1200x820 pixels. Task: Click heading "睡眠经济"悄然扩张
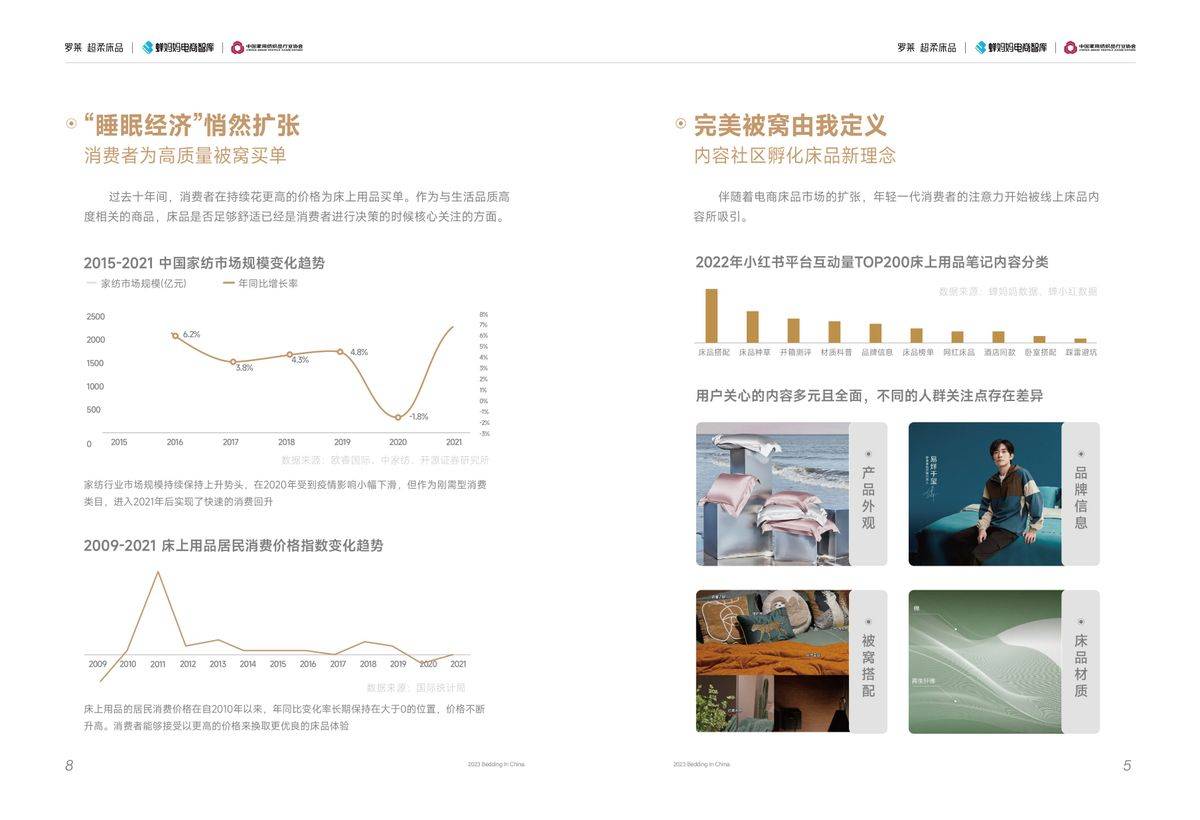[192, 125]
